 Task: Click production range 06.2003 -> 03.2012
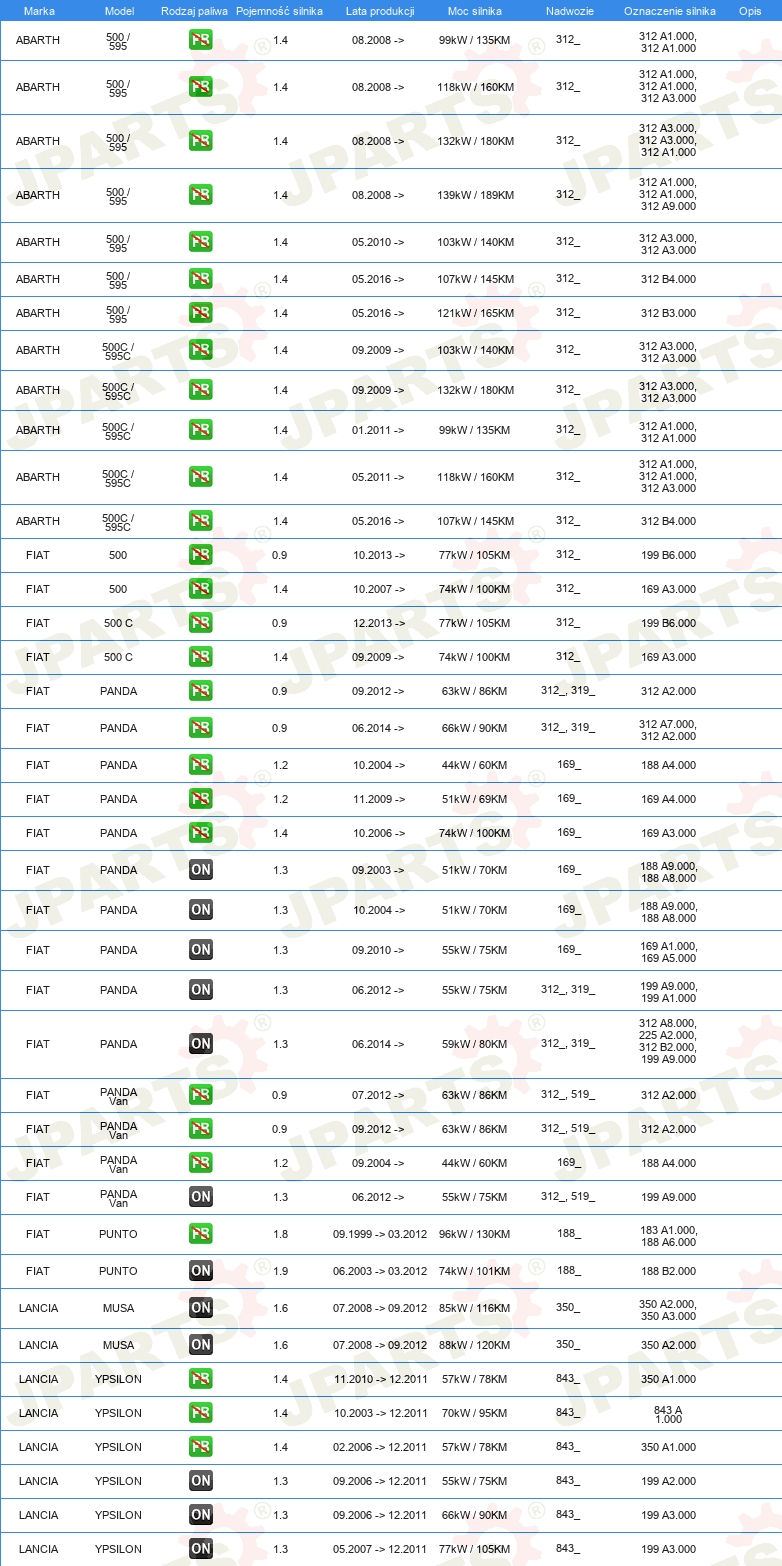(x=380, y=1271)
